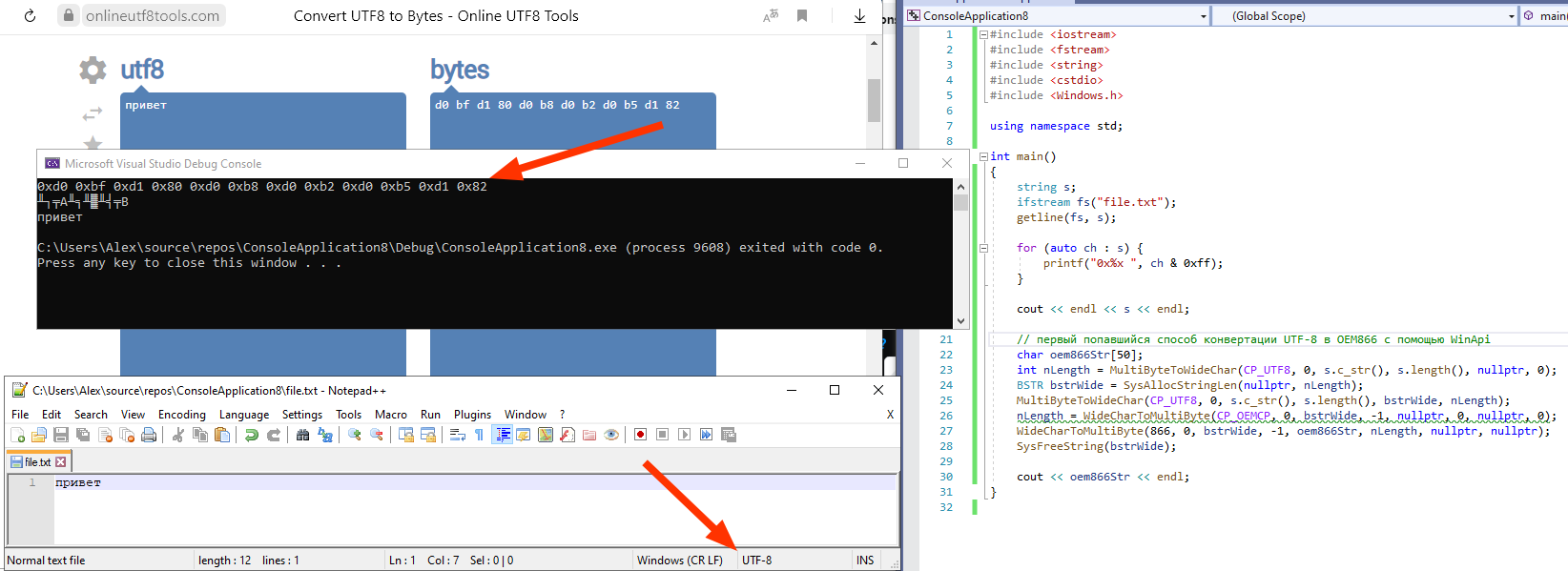The width and height of the screenshot is (1568, 571).
Task: Redo action in Notepad++ toolbar
Action: (x=274, y=435)
